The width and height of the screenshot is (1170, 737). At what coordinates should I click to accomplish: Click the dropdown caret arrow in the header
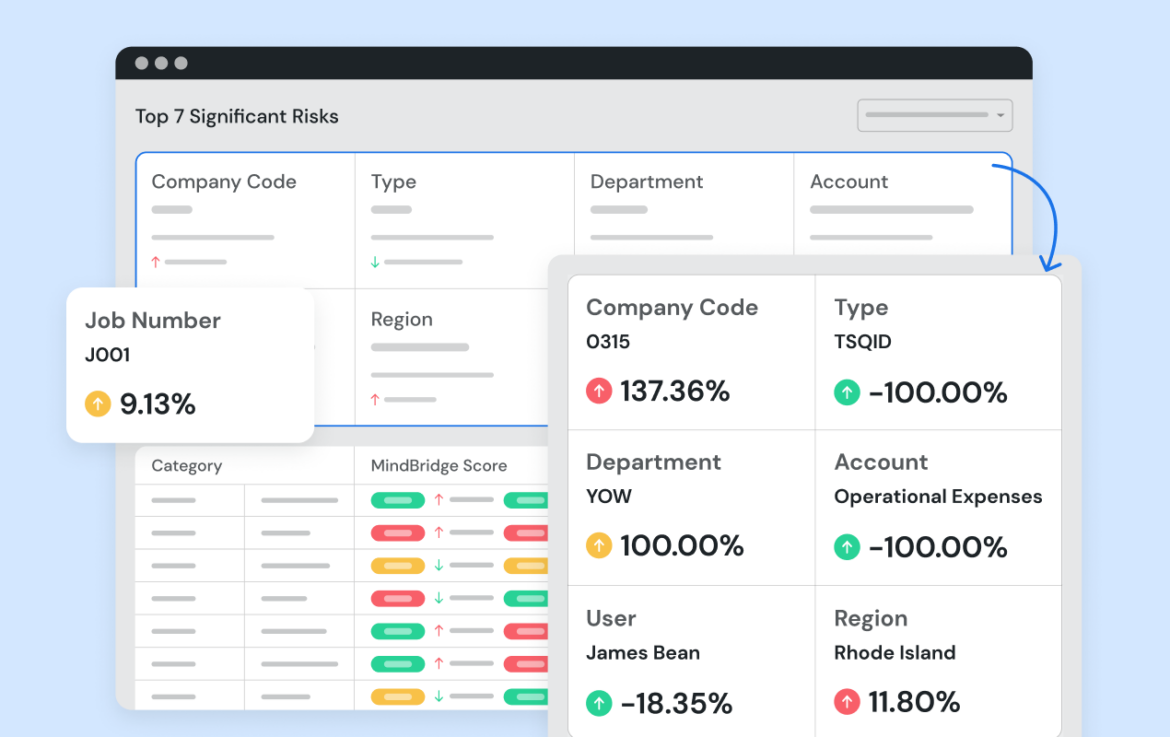pos(1001,116)
